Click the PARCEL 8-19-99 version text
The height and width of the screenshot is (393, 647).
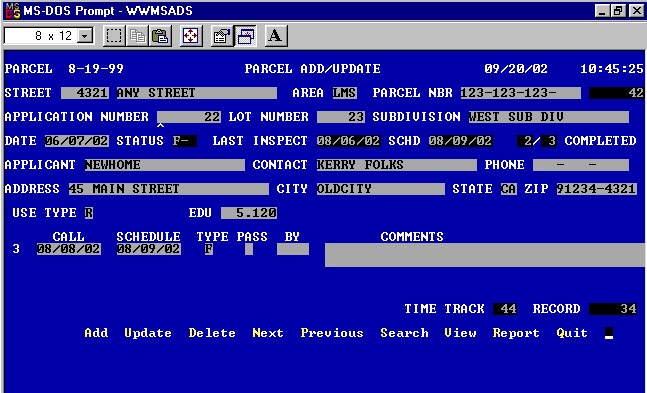pos(64,69)
